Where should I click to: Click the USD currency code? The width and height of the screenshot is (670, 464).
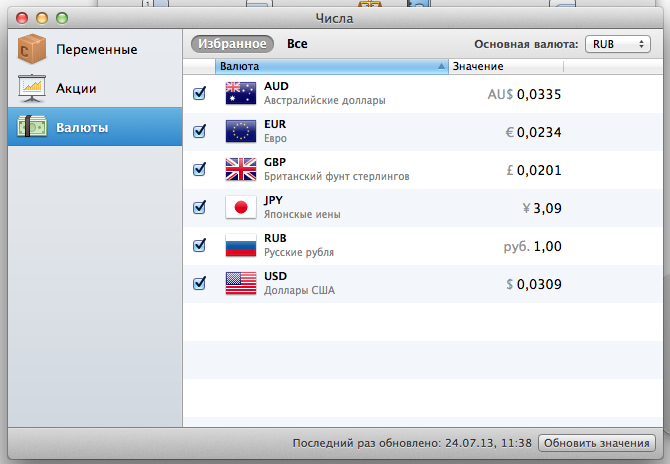click(x=275, y=276)
